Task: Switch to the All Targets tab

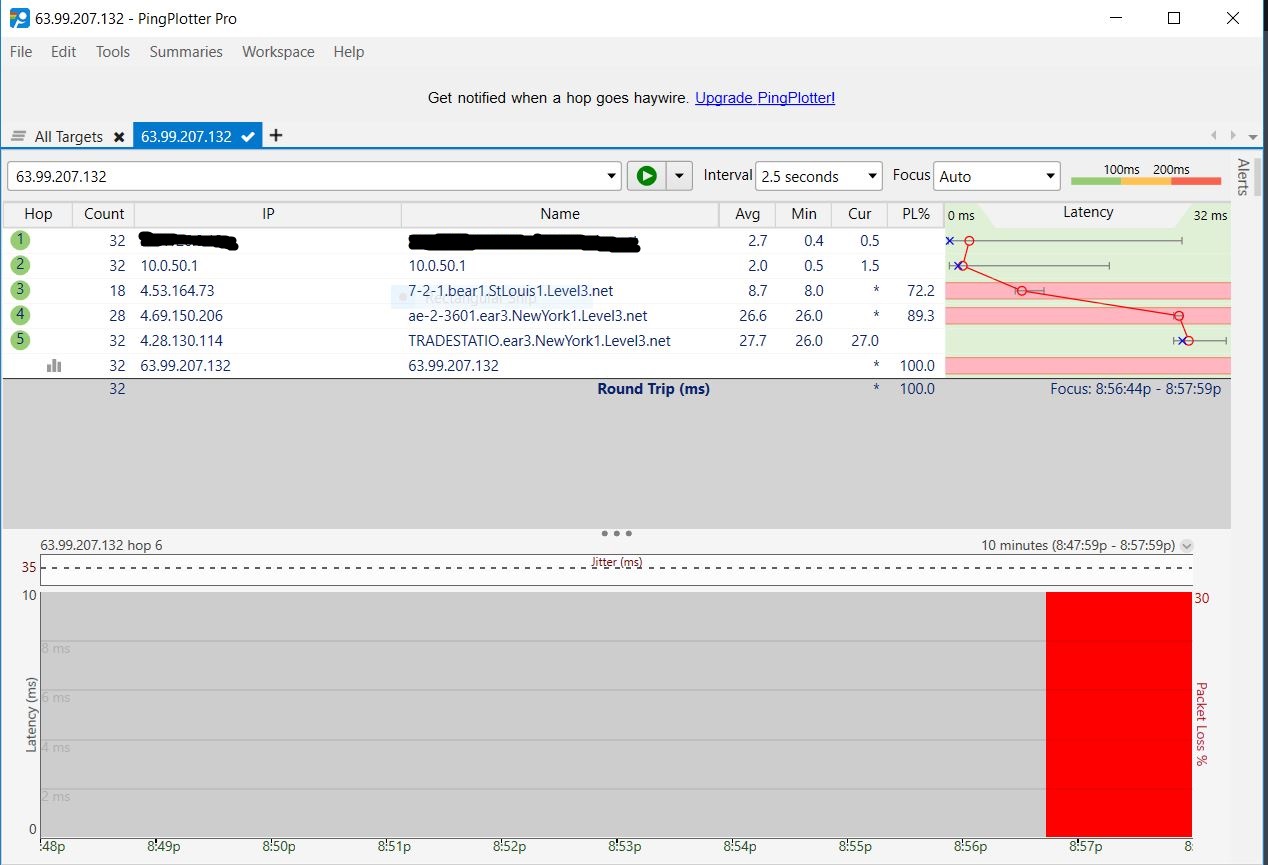Action: 68,137
